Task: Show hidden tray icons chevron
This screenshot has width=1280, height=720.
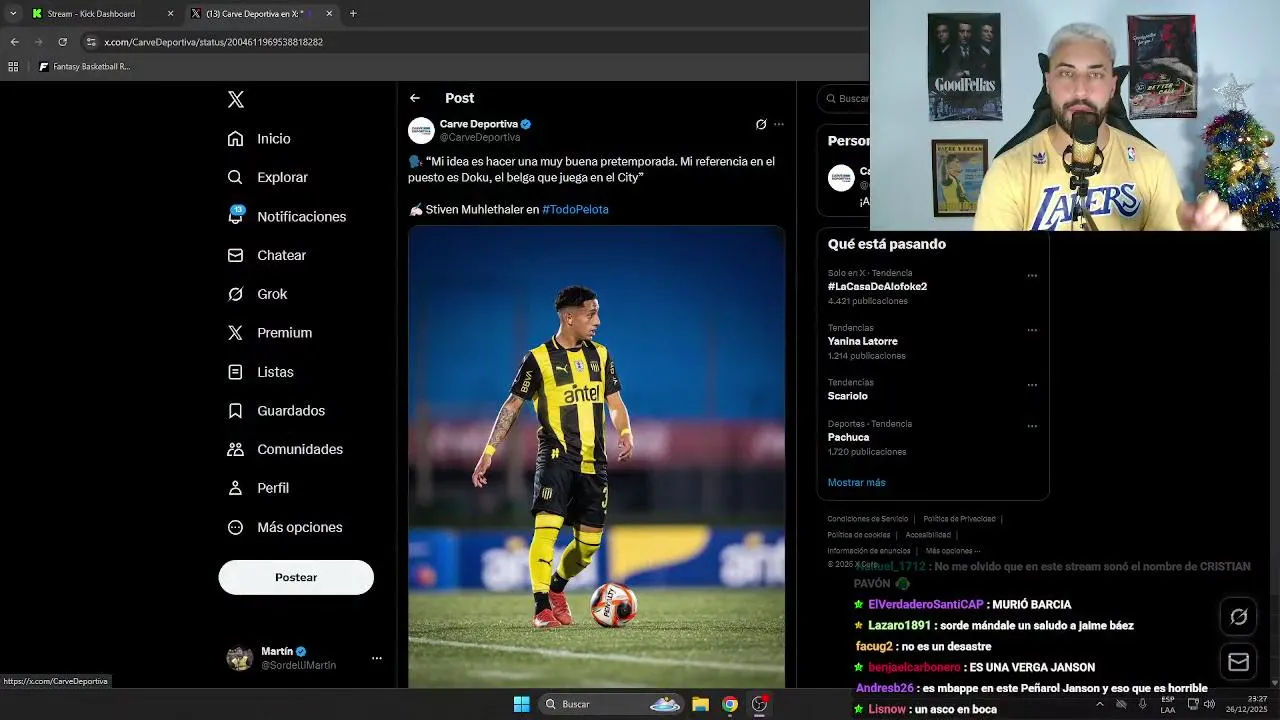Action: (x=1099, y=704)
